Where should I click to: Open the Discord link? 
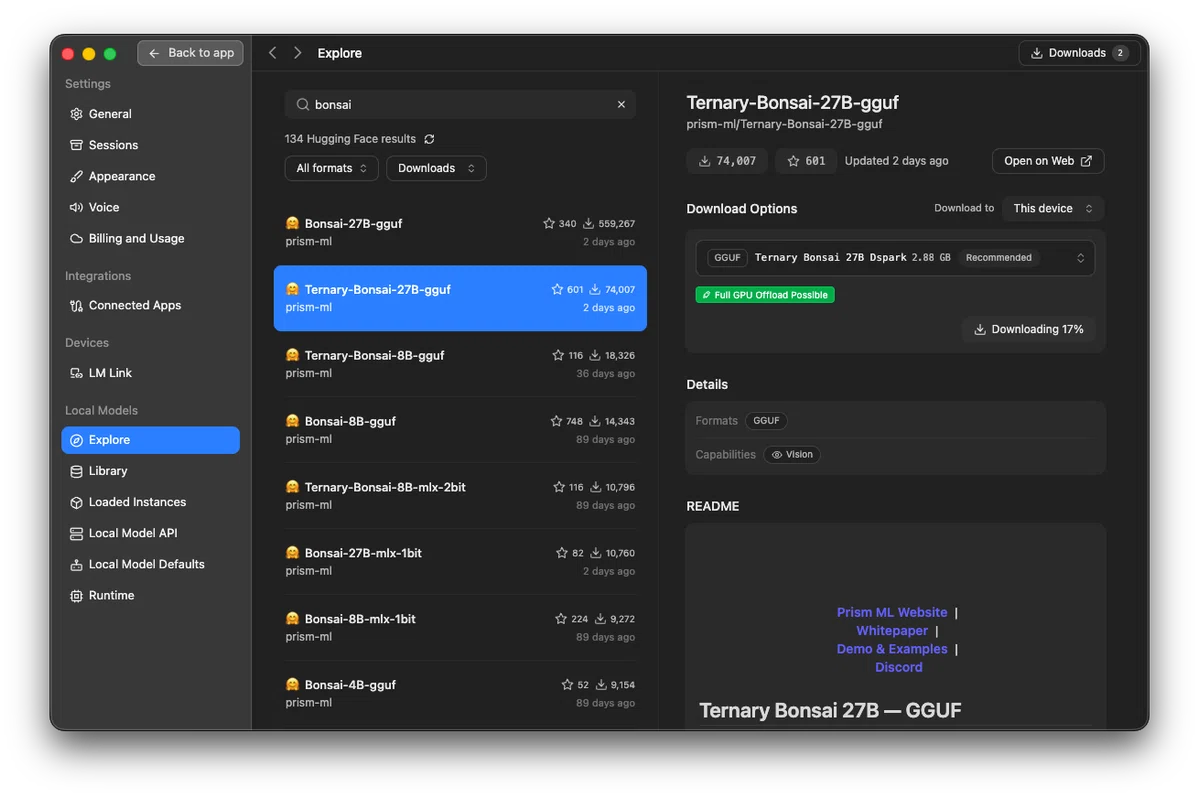[x=899, y=667]
